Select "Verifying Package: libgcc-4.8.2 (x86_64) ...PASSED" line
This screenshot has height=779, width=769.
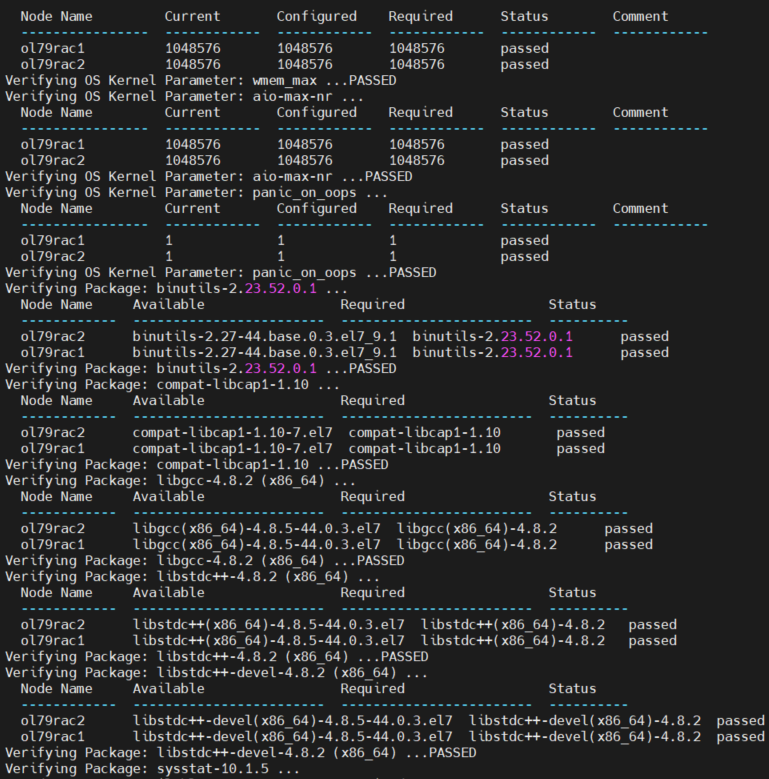pyautogui.click(x=205, y=561)
